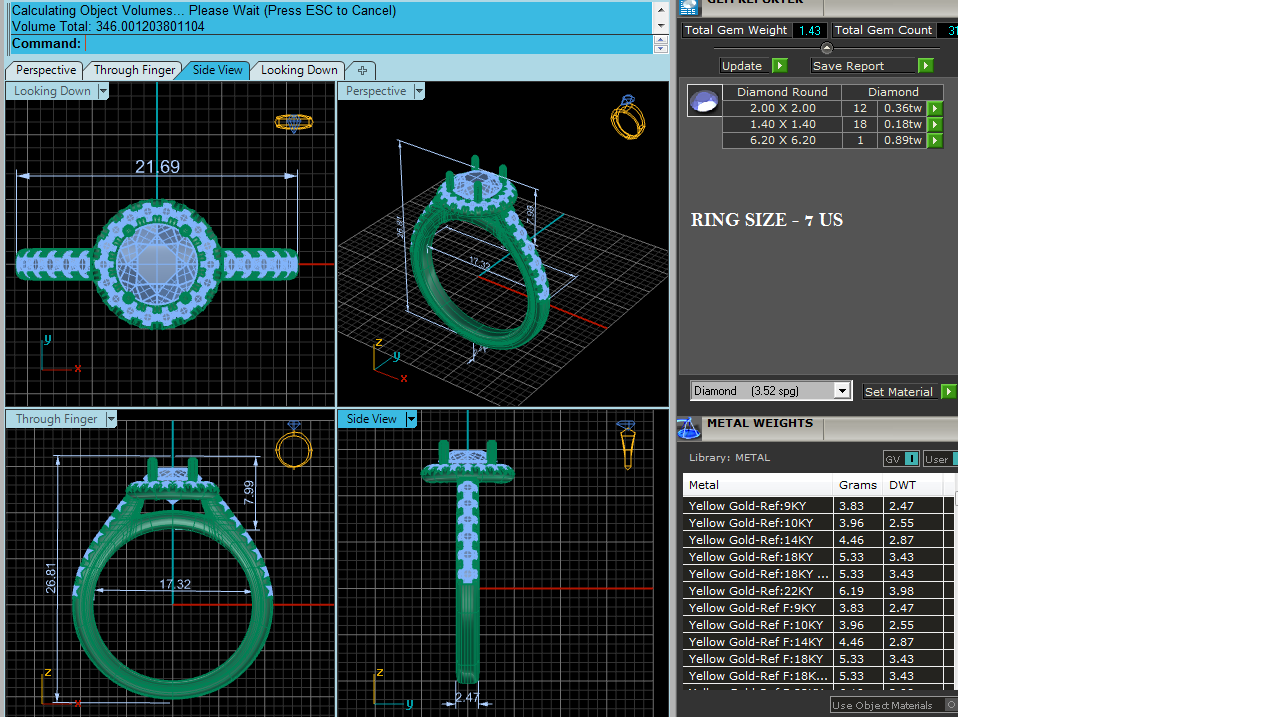Click the Set Material button
1274x717 pixels.
click(901, 392)
